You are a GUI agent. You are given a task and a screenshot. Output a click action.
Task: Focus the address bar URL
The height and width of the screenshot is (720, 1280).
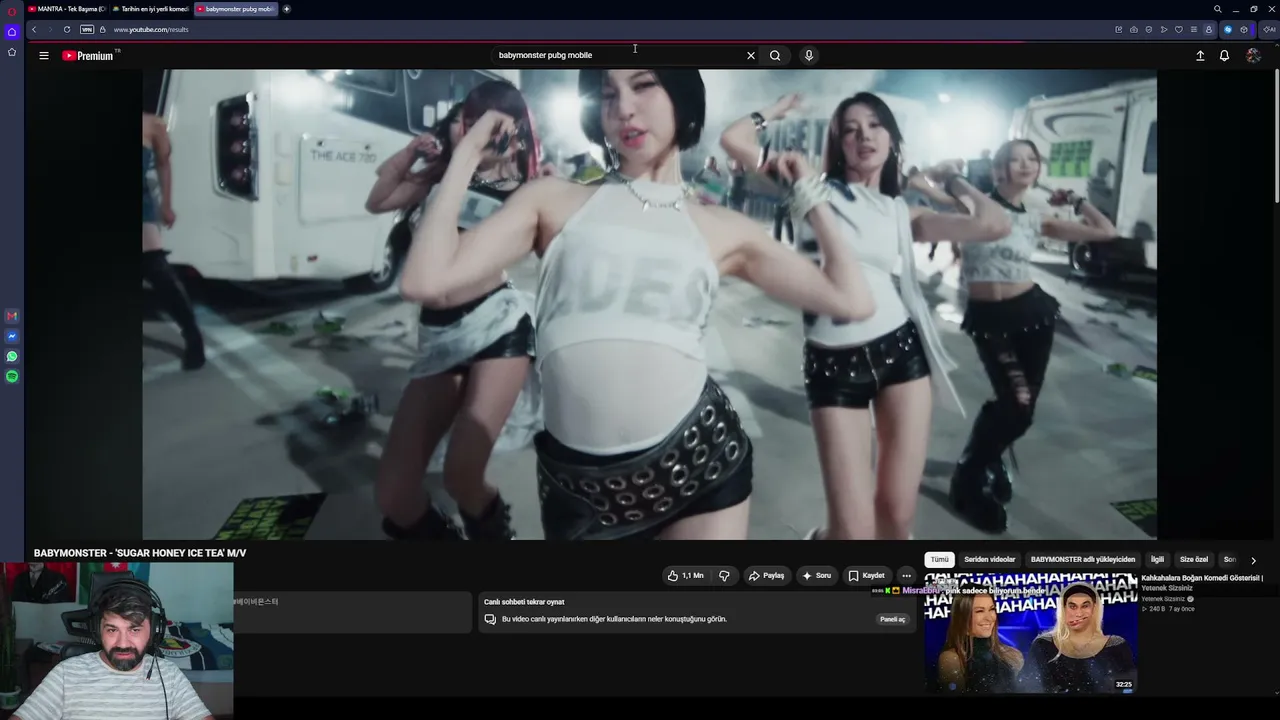[x=151, y=30]
